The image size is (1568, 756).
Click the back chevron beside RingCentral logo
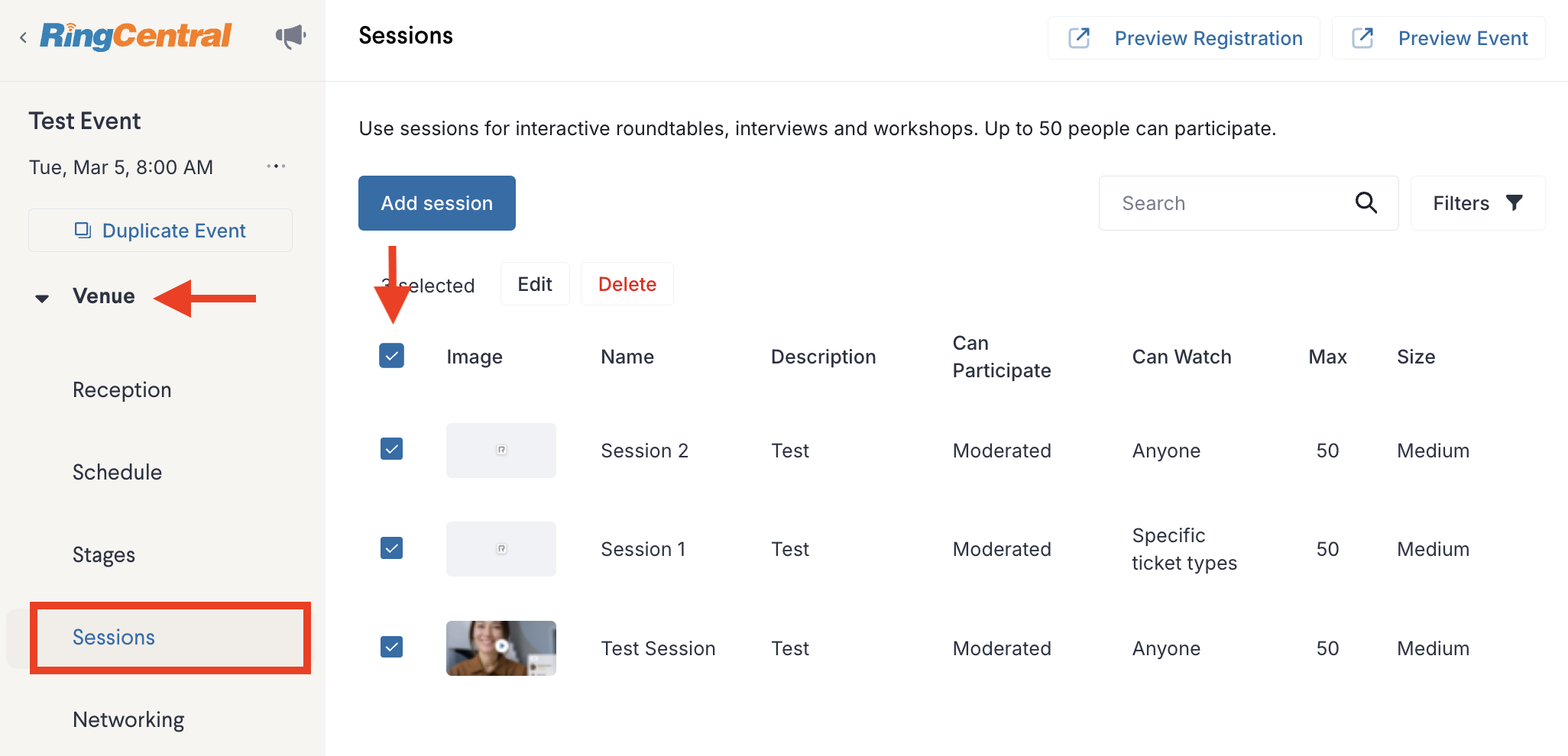point(24,37)
